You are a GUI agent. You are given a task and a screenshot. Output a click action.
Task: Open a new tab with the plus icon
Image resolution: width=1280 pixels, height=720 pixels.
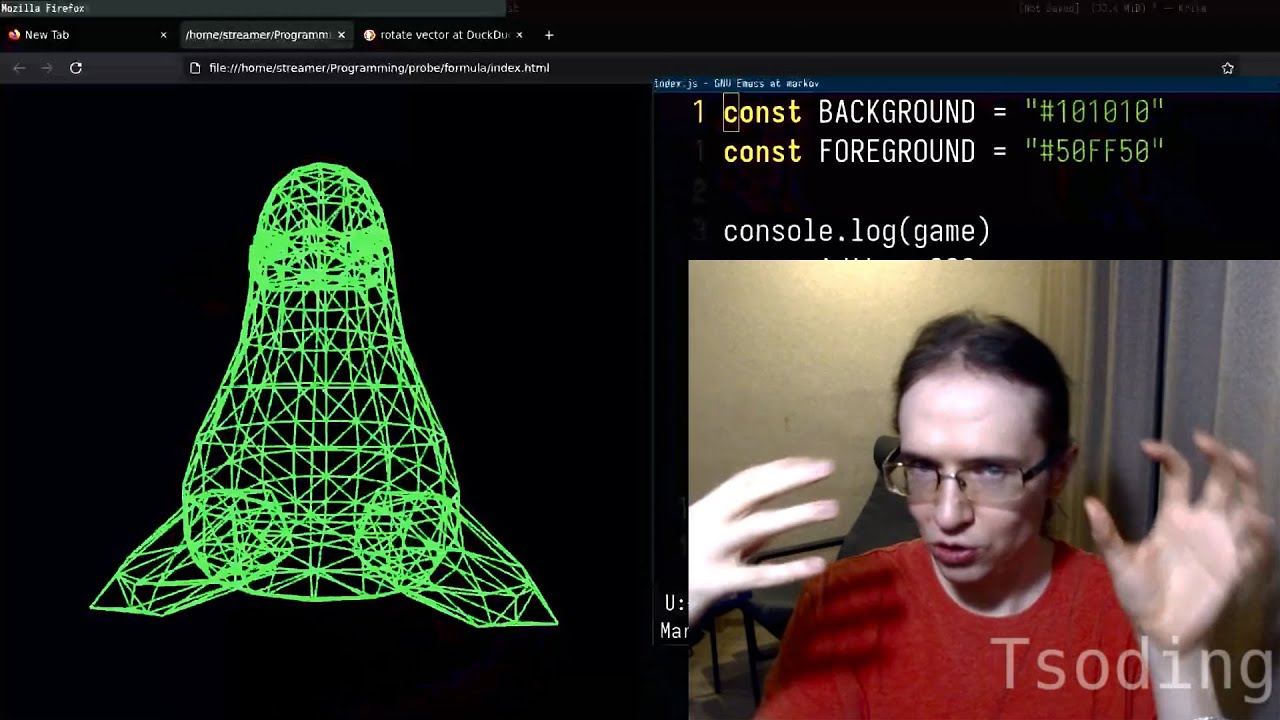click(548, 35)
